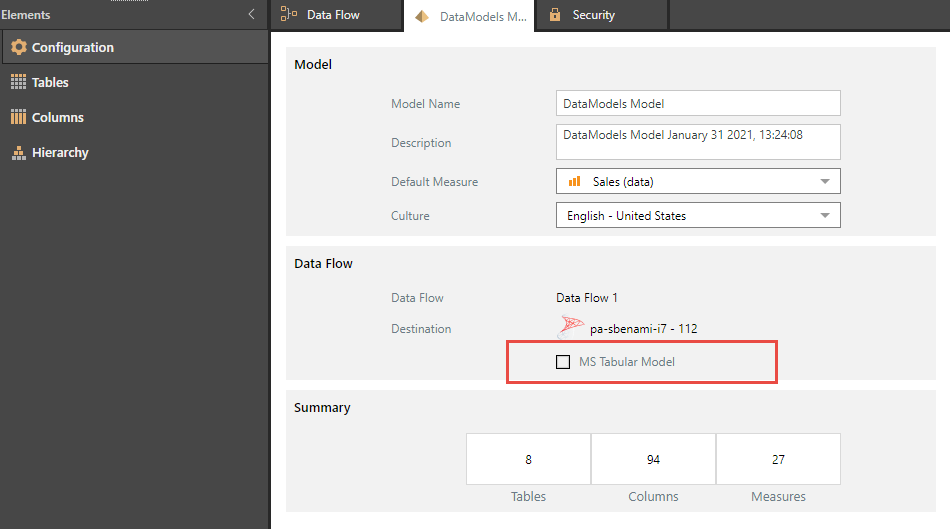Select the Measures summary tile showing 27
Viewport: 950px width, 529px height.
[778, 459]
